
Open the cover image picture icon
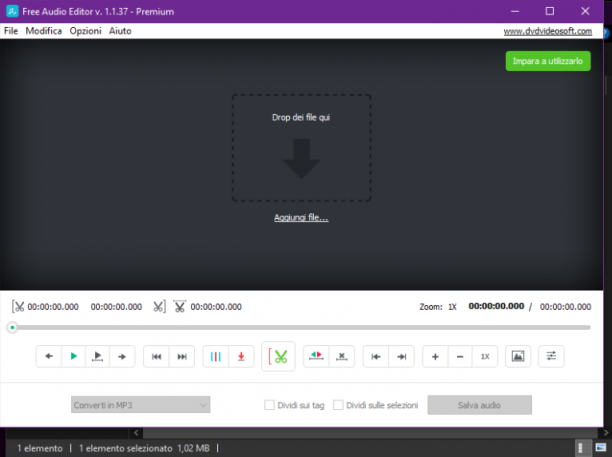tap(518, 356)
